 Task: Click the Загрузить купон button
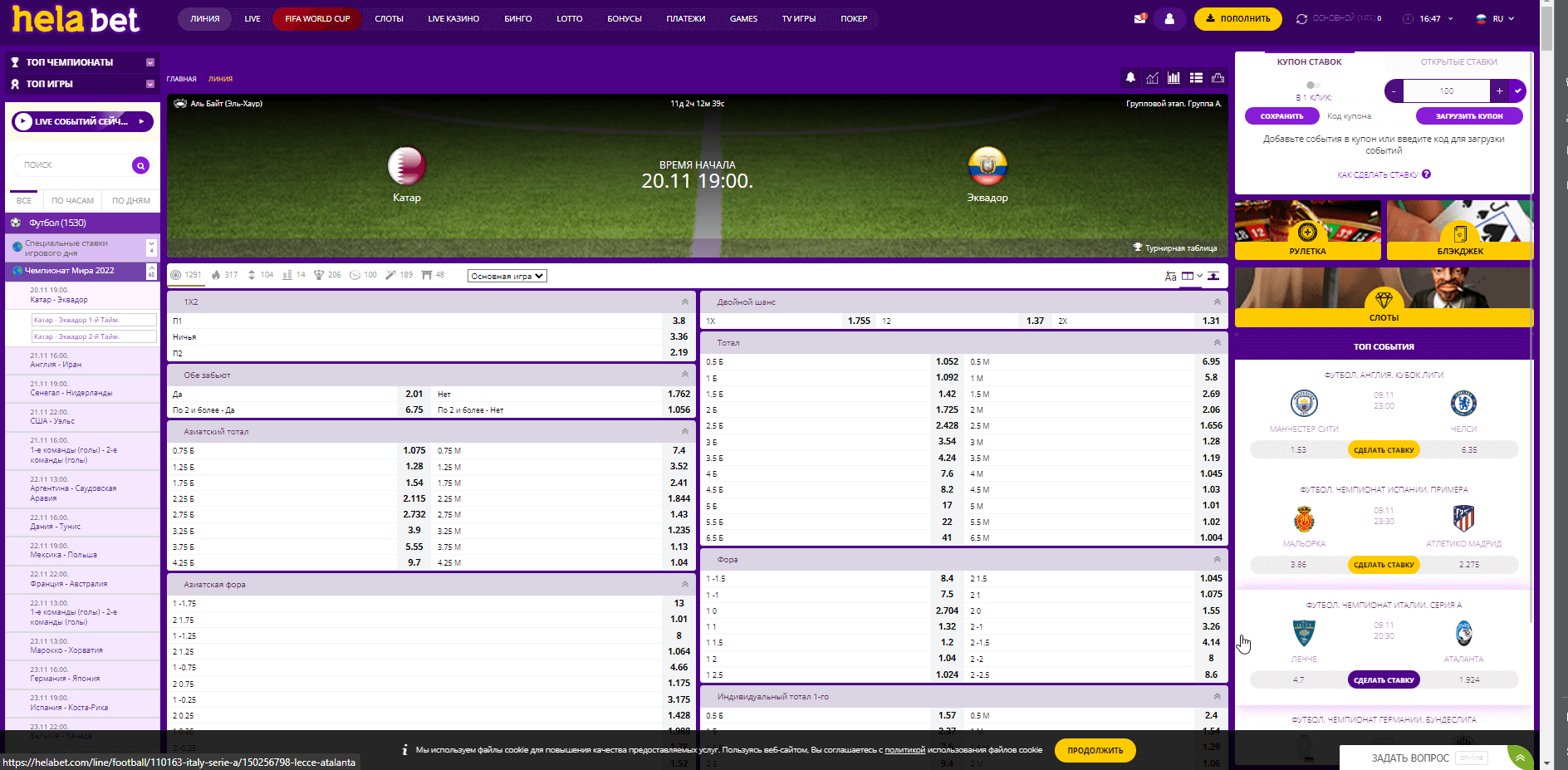1468,116
